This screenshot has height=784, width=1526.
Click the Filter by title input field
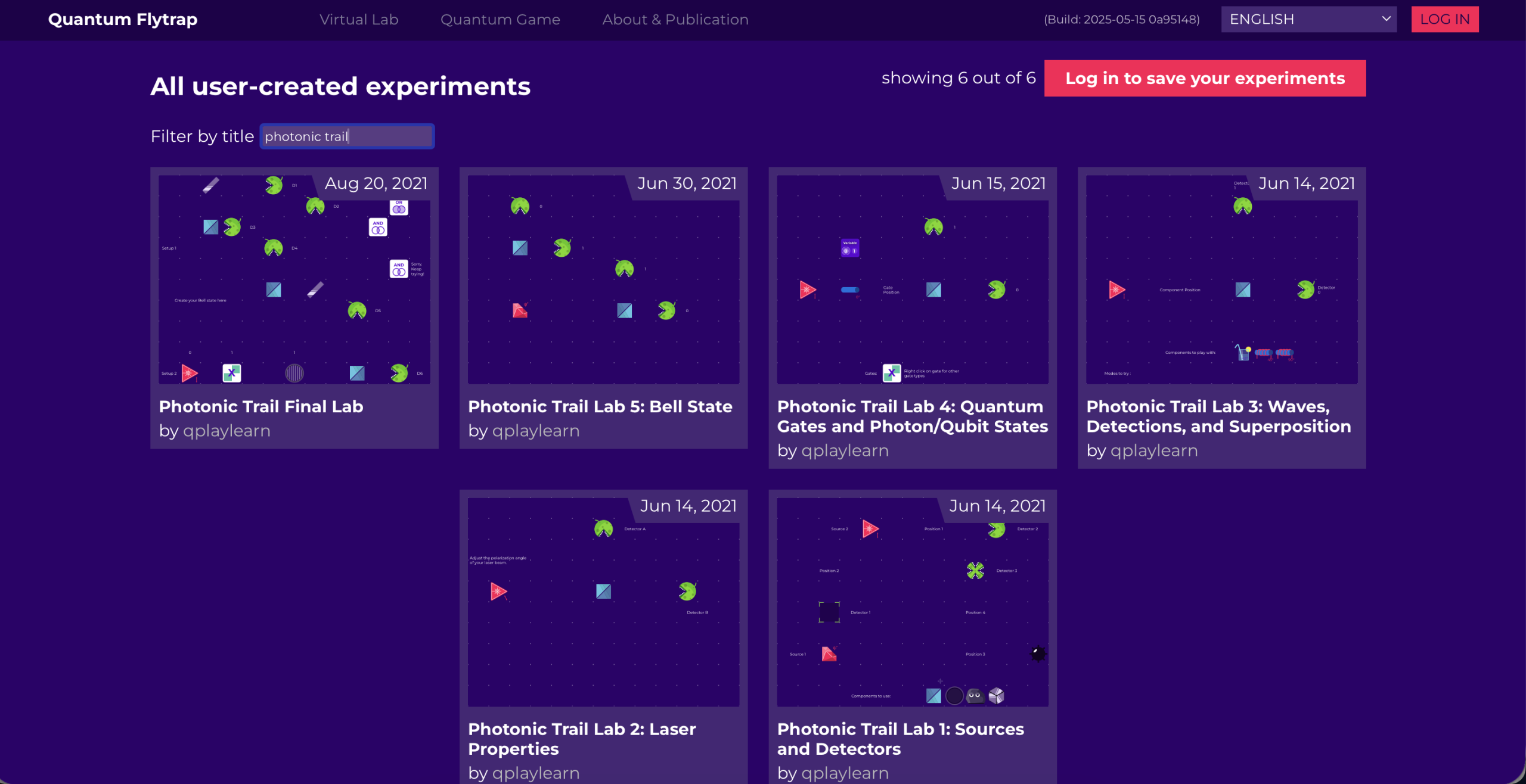click(x=347, y=136)
